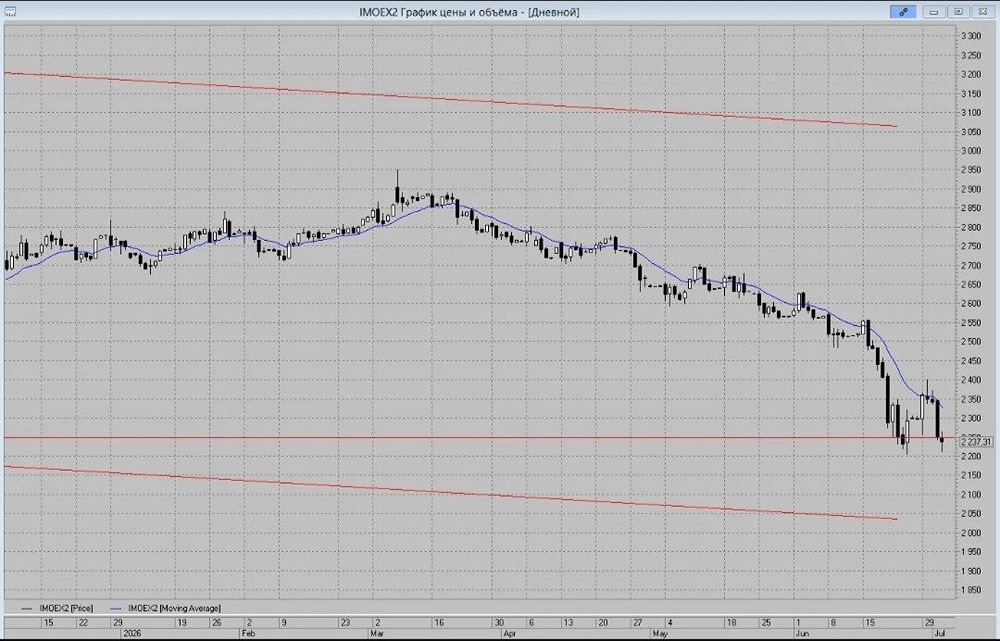This screenshot has height=641, width=1000.
Task: Select the lower red channel trendline
Action: [x=446, y=492]
